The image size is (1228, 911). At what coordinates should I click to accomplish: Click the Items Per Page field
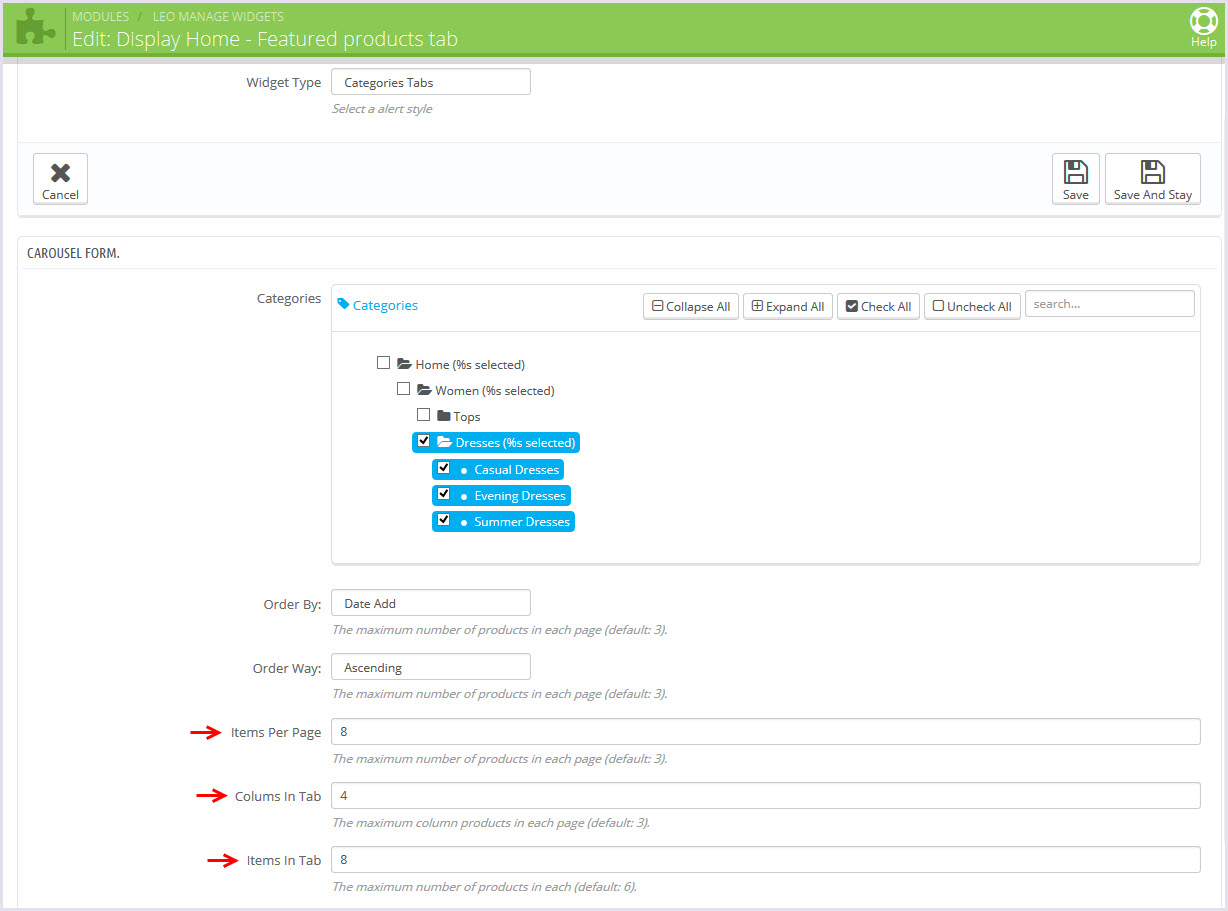pos(765,732)
